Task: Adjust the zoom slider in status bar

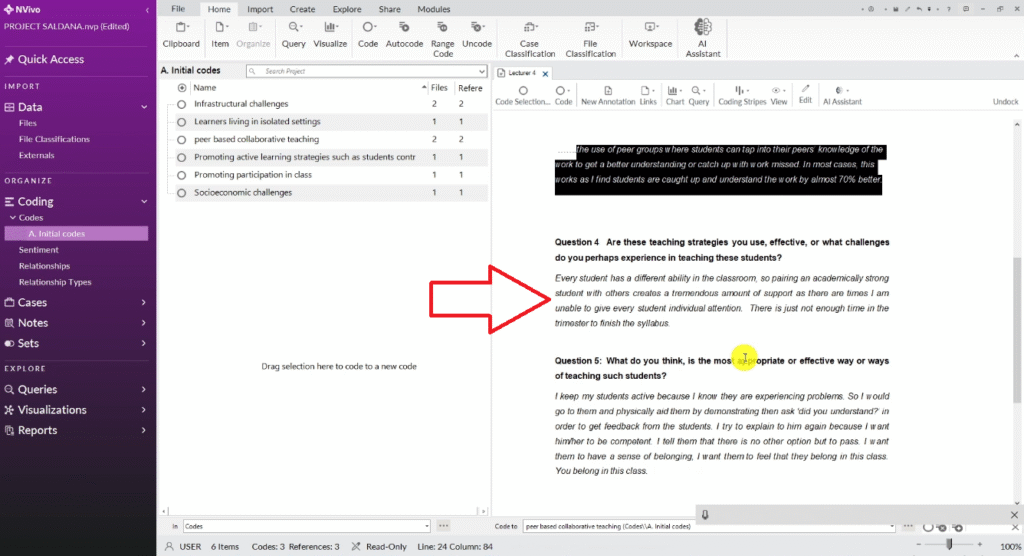Action: coord(948,544)
